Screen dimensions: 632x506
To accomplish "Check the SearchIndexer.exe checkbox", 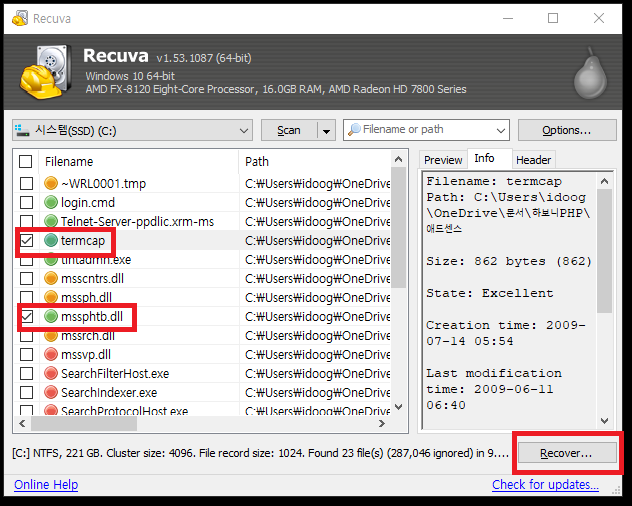I will tap(27, 392).
